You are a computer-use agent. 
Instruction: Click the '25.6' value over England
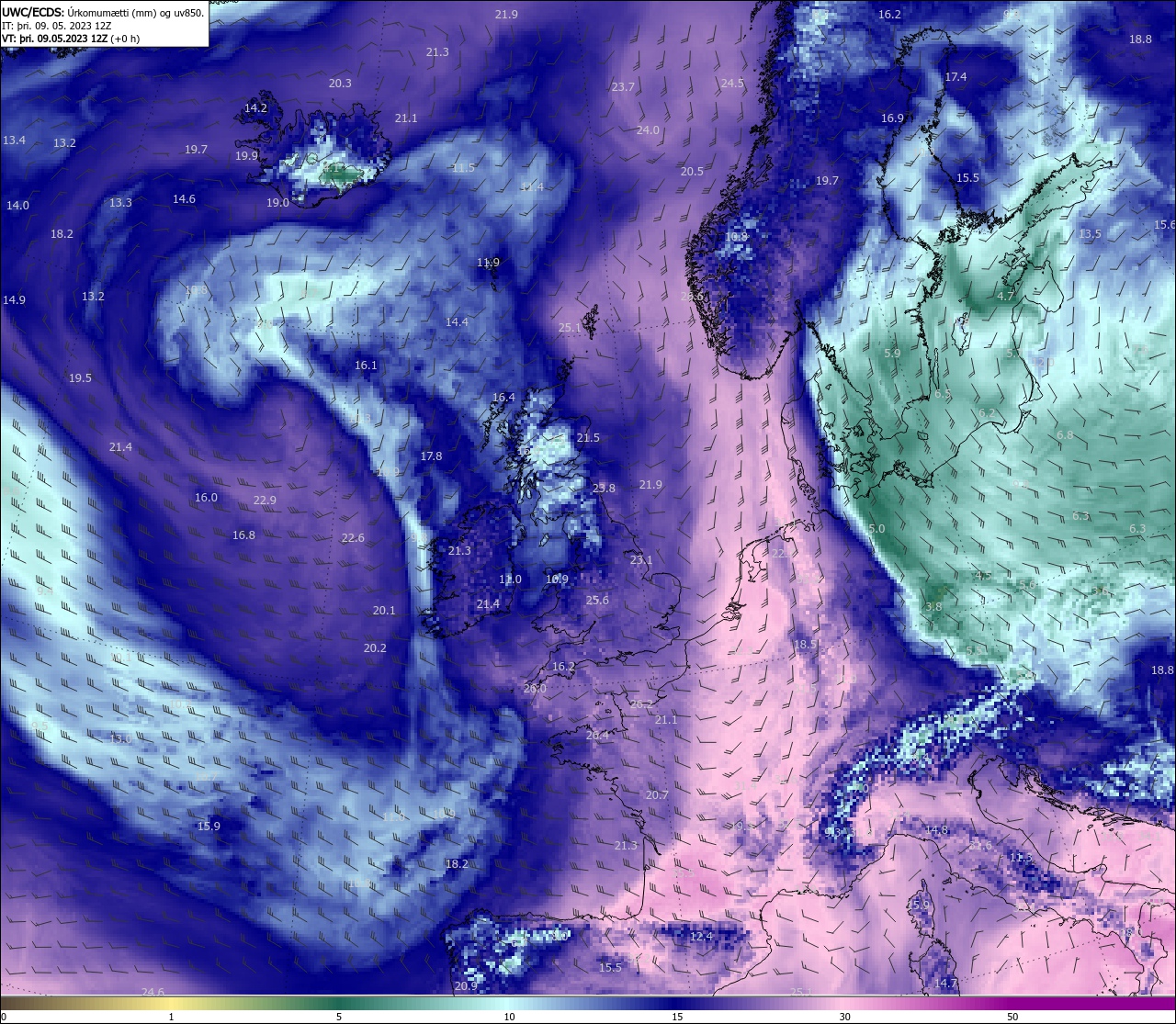click(x=597, y=601)
